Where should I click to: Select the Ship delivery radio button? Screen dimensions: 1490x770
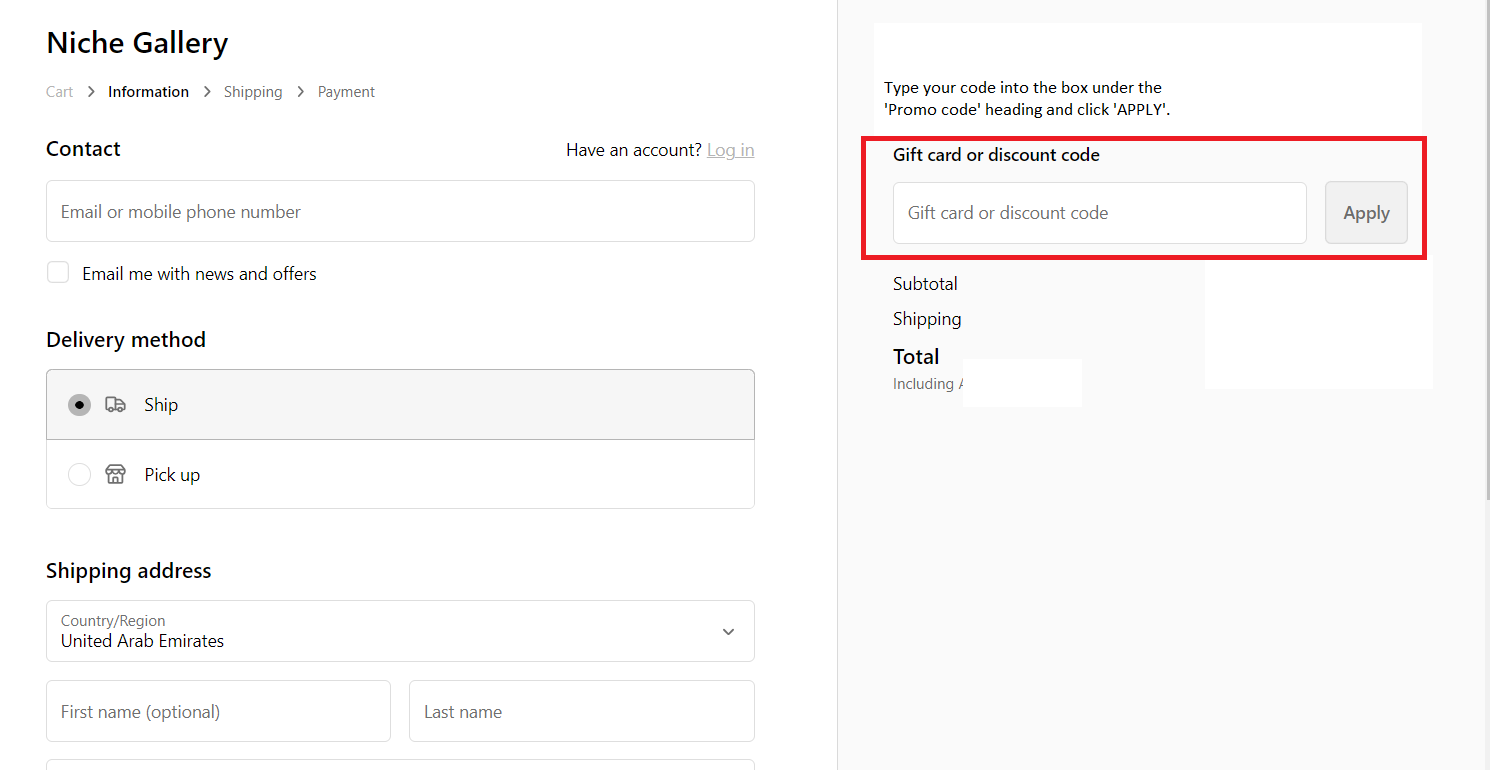pos(79,404)
